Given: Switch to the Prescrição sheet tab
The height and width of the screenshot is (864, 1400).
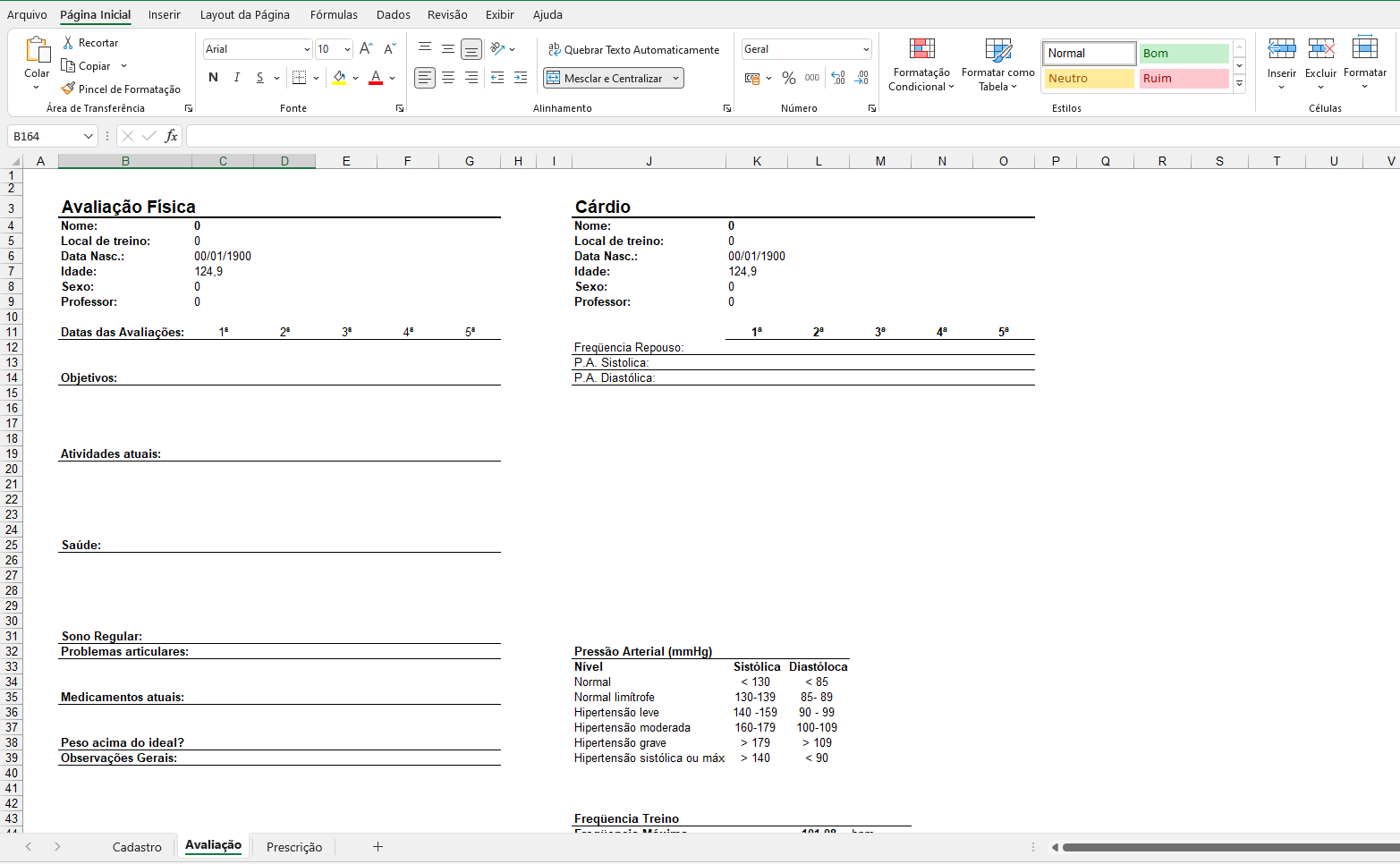Looking at the screenshot, I should (x=293, y=847).
